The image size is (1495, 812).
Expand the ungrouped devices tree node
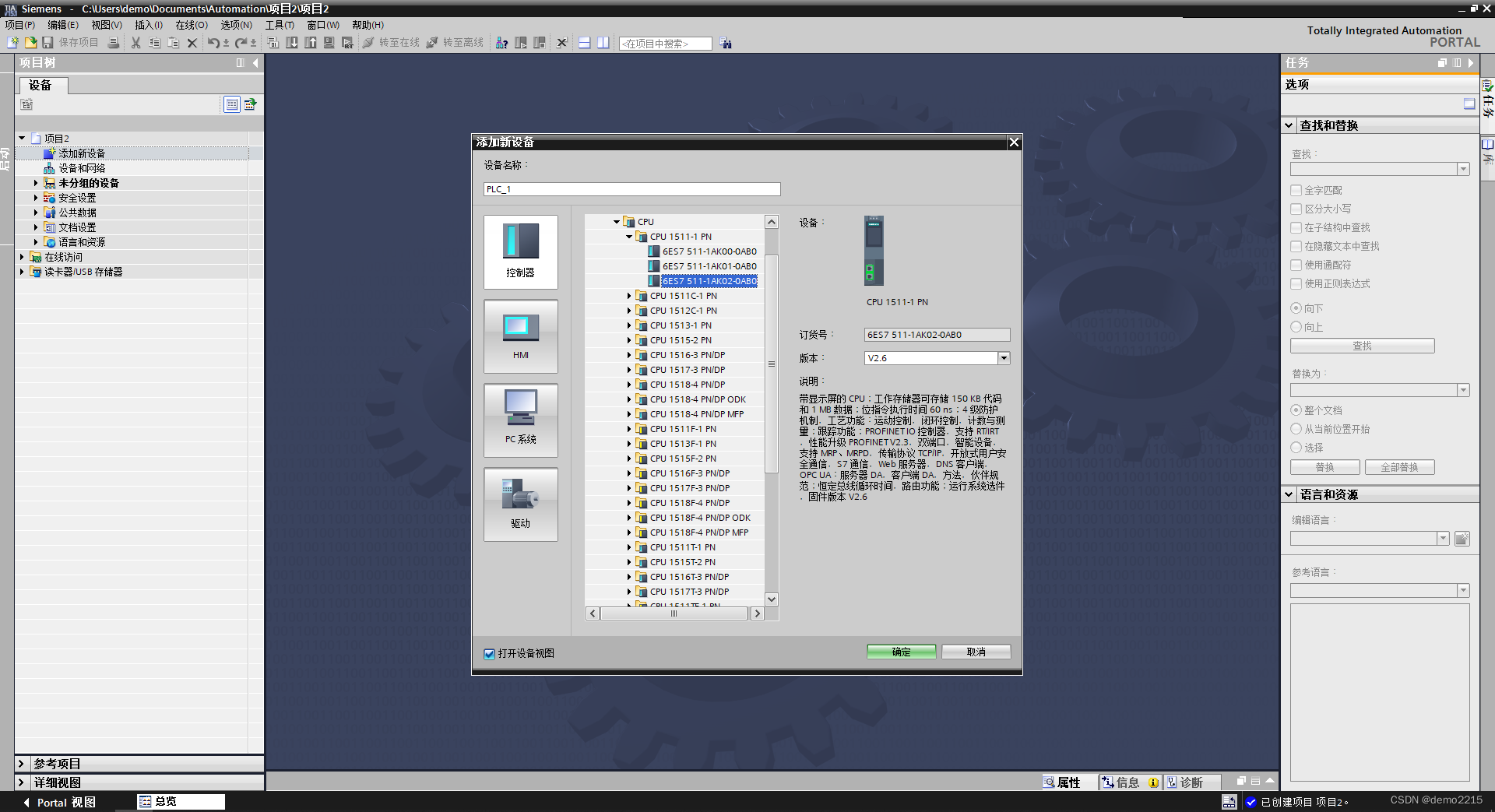point(36,183)
